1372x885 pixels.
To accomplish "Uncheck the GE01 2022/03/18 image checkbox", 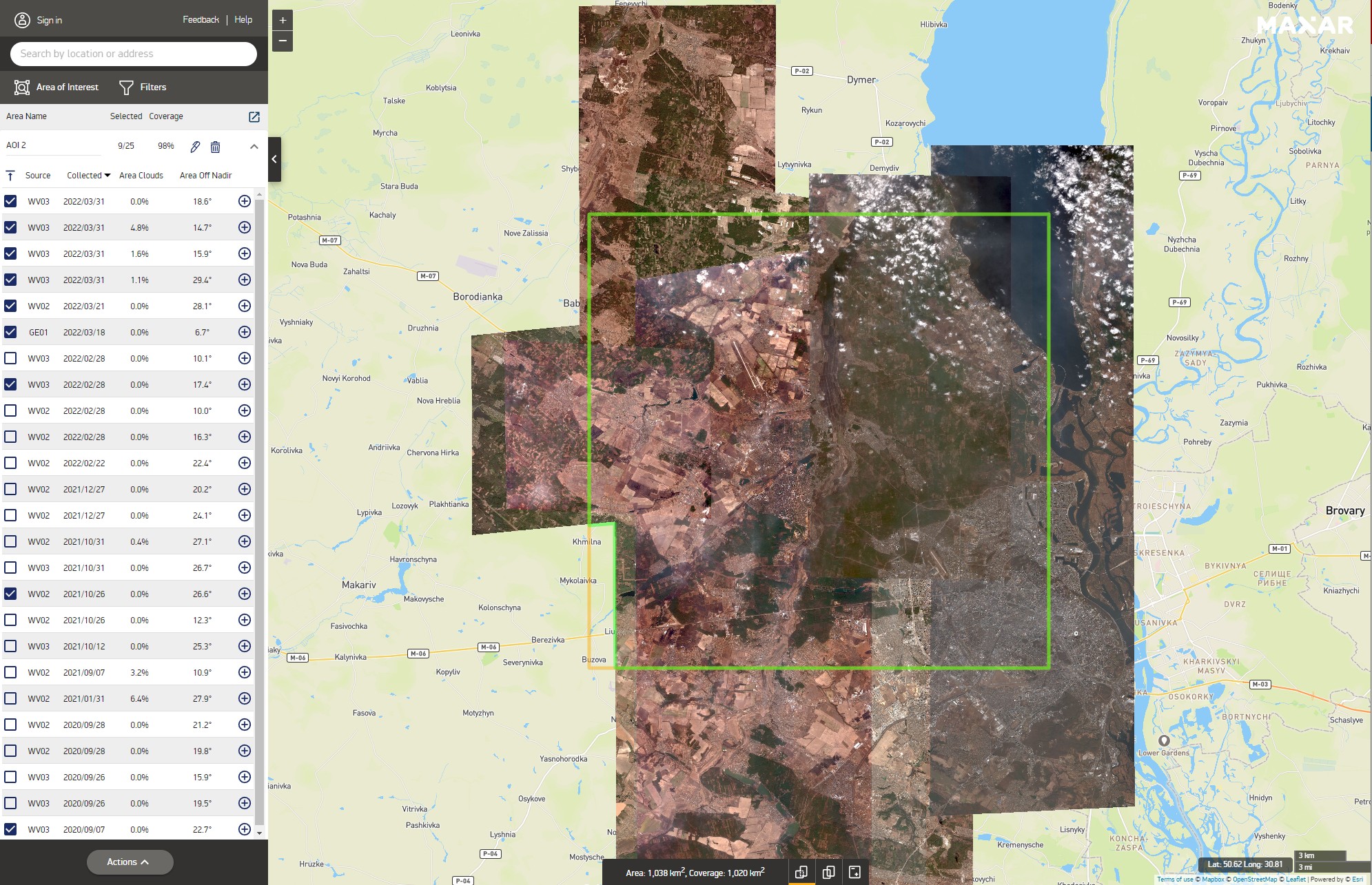I will tap(10, 332).
